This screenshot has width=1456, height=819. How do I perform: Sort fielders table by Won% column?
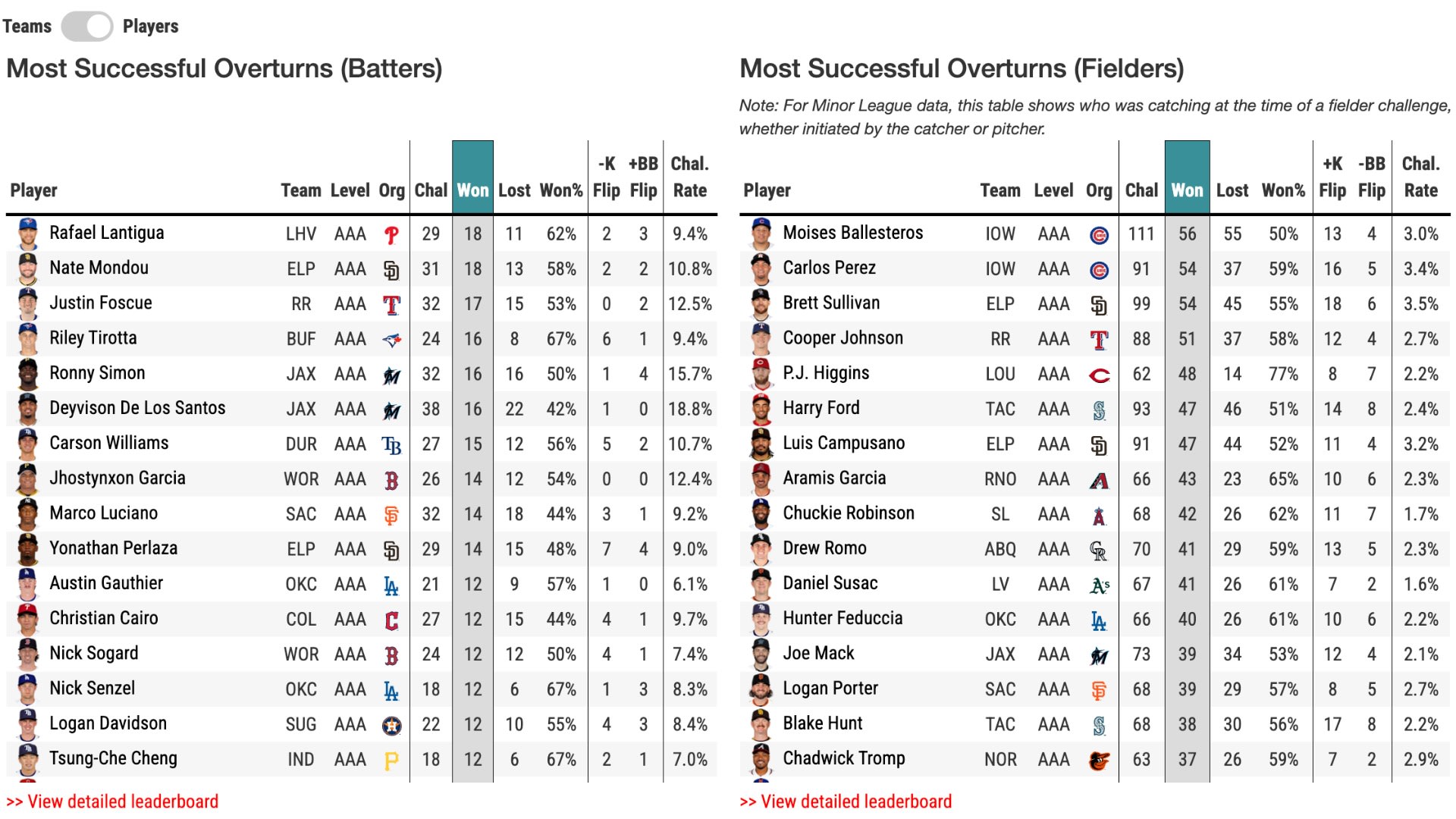[x=1283, y=190]
